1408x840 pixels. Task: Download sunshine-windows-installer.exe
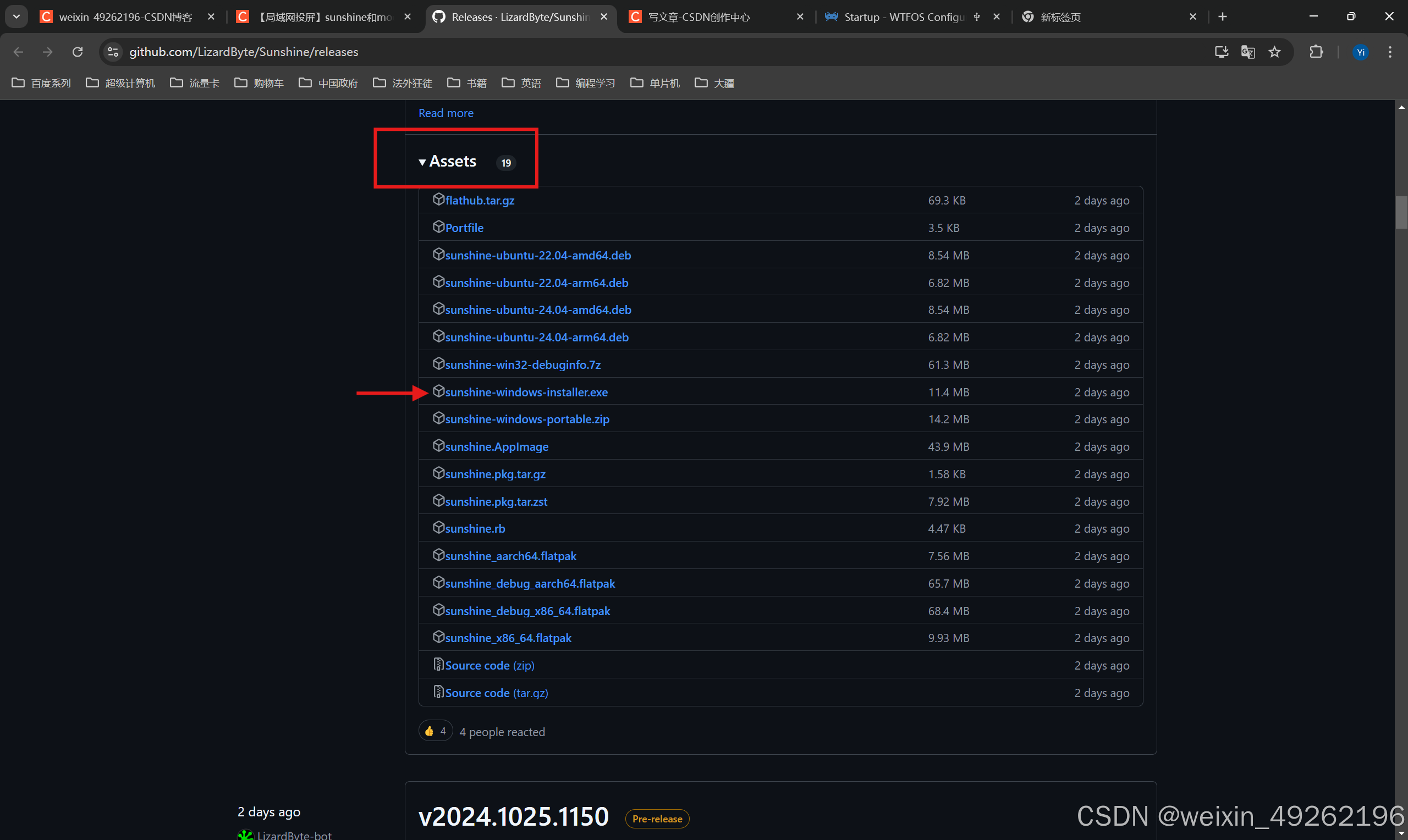(526, 393)
